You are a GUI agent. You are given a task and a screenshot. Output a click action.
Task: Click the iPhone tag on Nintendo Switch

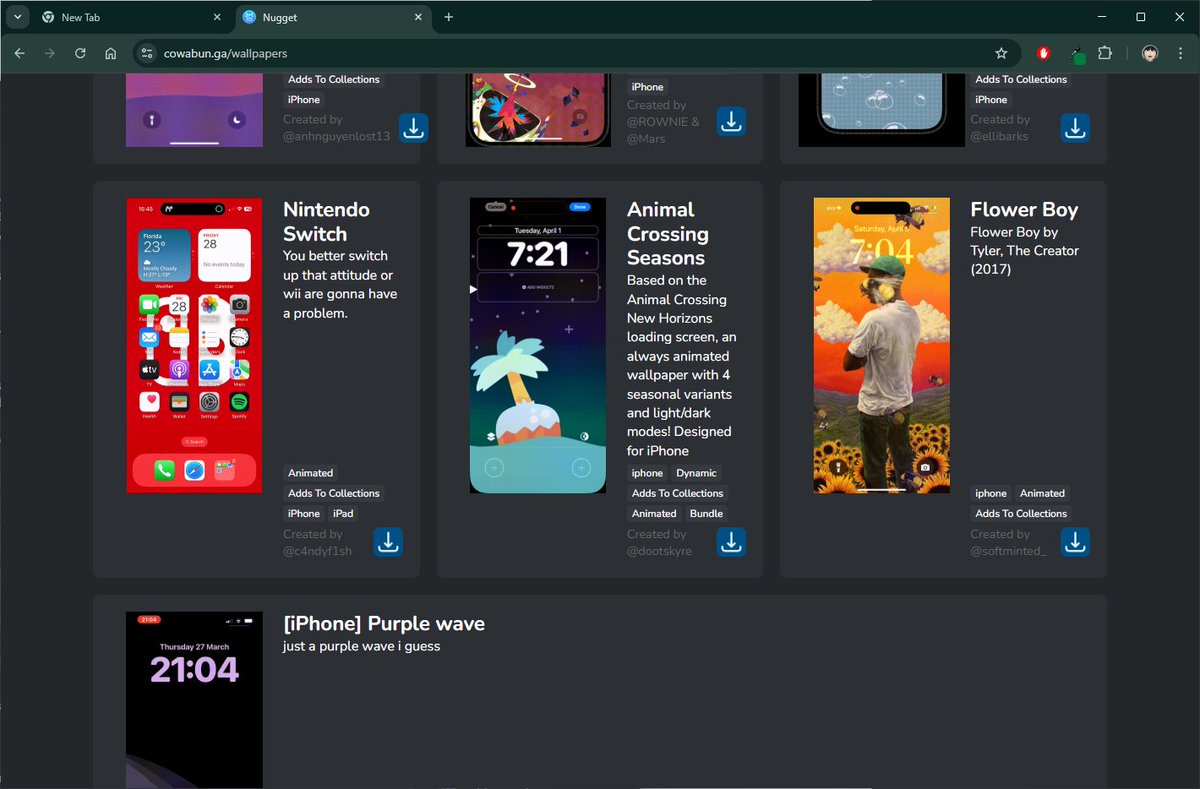click(304, 513)
